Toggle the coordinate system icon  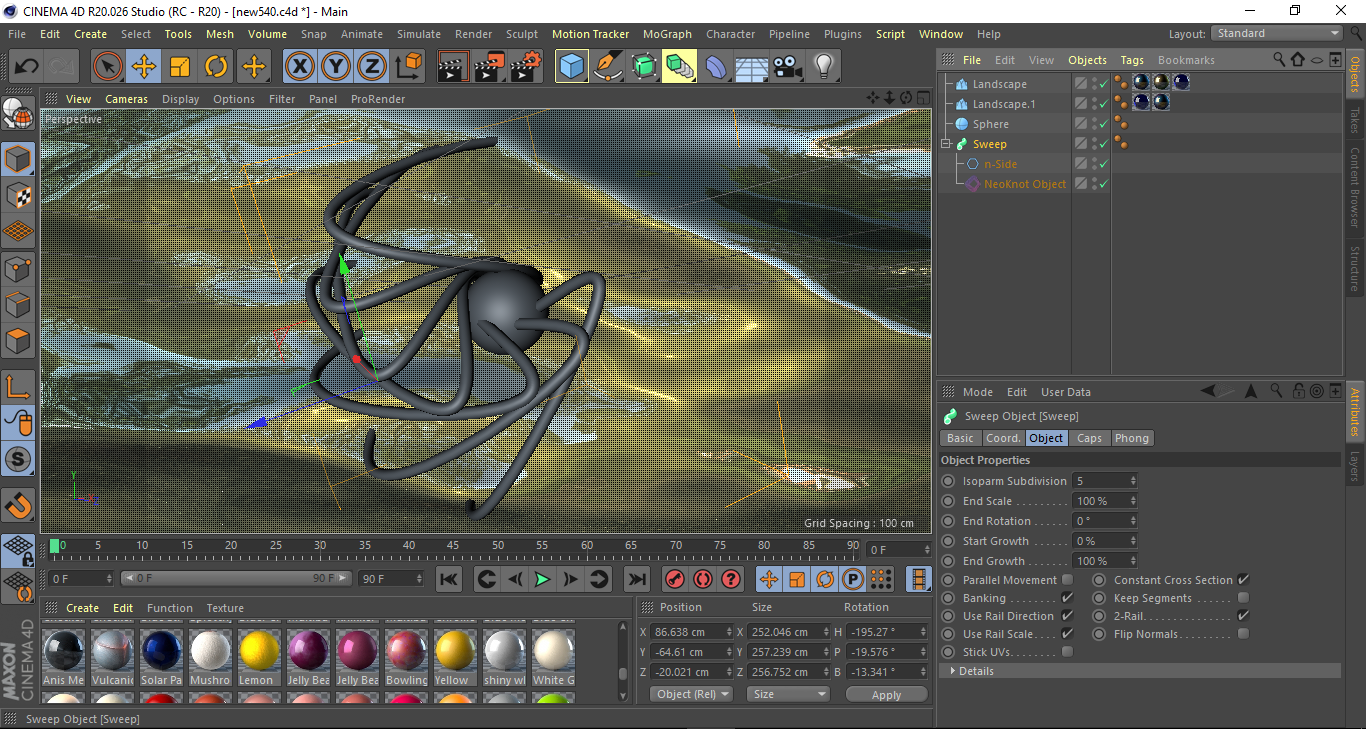click(x=408, y=67)
